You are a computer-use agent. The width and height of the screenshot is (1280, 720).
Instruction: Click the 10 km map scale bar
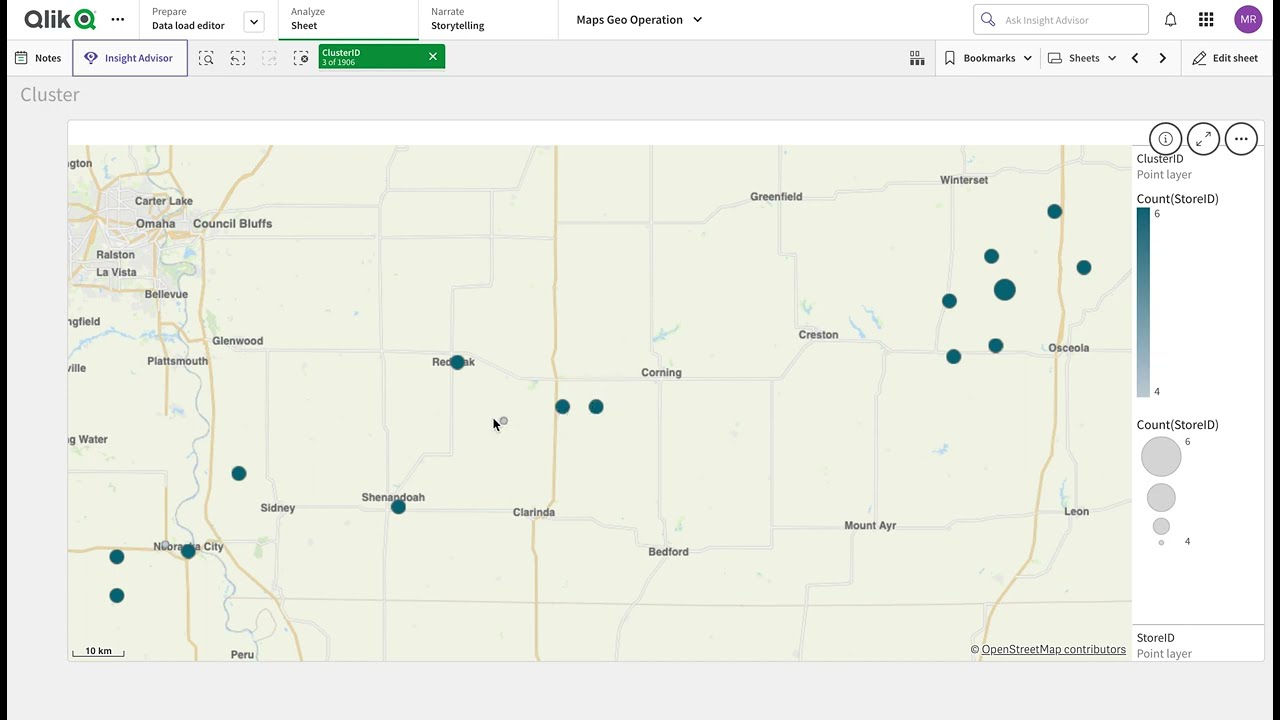click(98, 651)
